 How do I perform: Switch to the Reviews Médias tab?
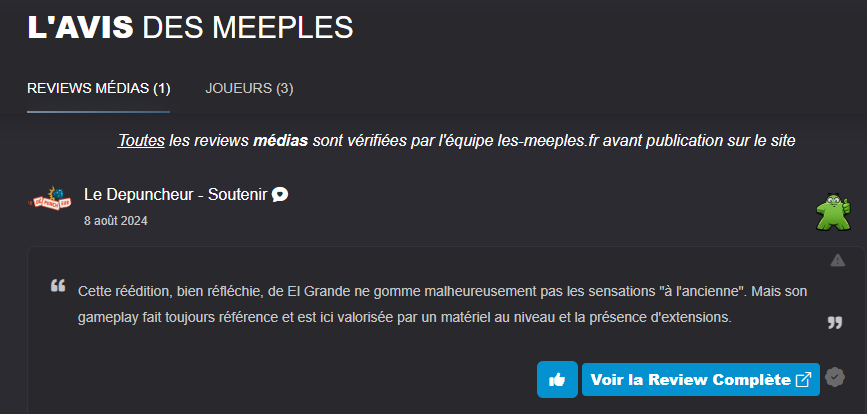(x=99, y=88)
